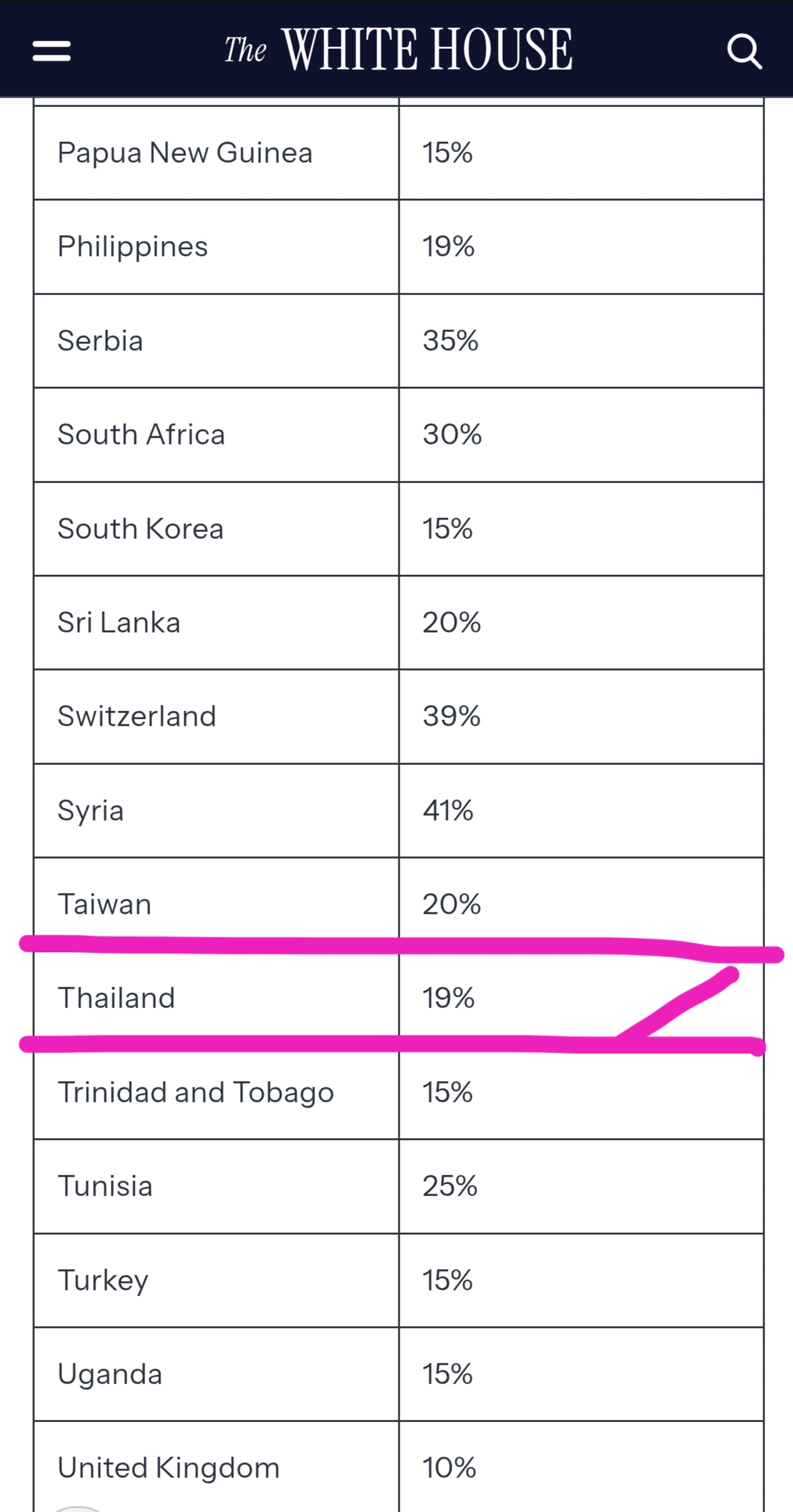Open the hamburger navigation menu
The width and height of the screenshot is (793, 1512).
pyautogui.click(x=52, y=51)
